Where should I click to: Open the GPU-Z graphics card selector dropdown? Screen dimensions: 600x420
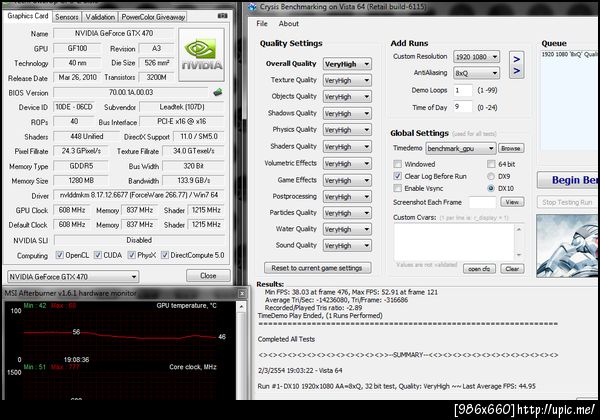[73, 277]
